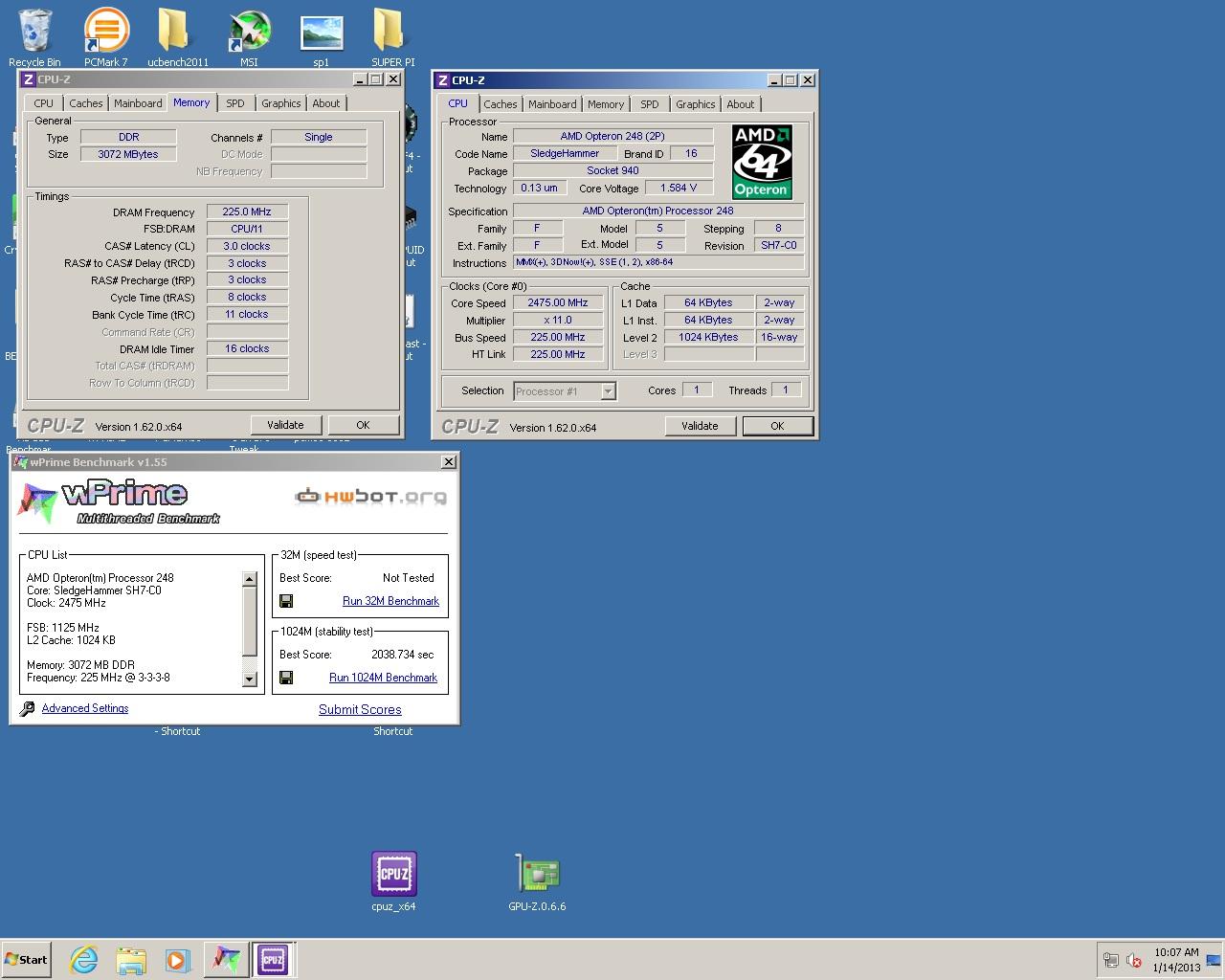Open Caches tab in the memory CPU-Z window
The image size is (1225, 980).
tap(85, 103)
